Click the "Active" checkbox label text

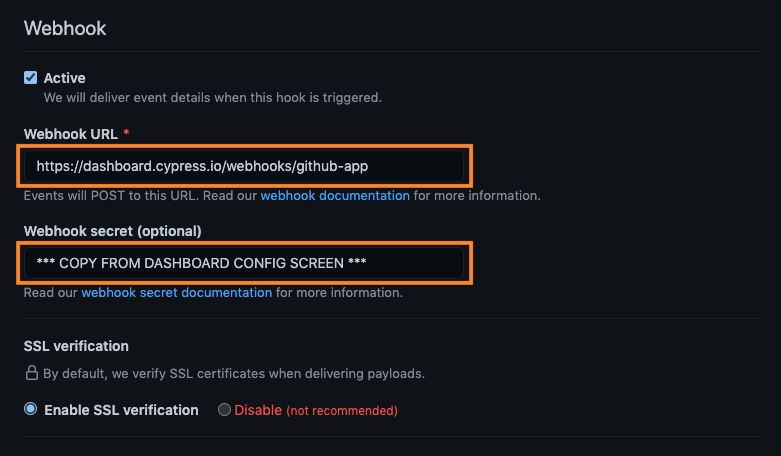tap(65, 78)
